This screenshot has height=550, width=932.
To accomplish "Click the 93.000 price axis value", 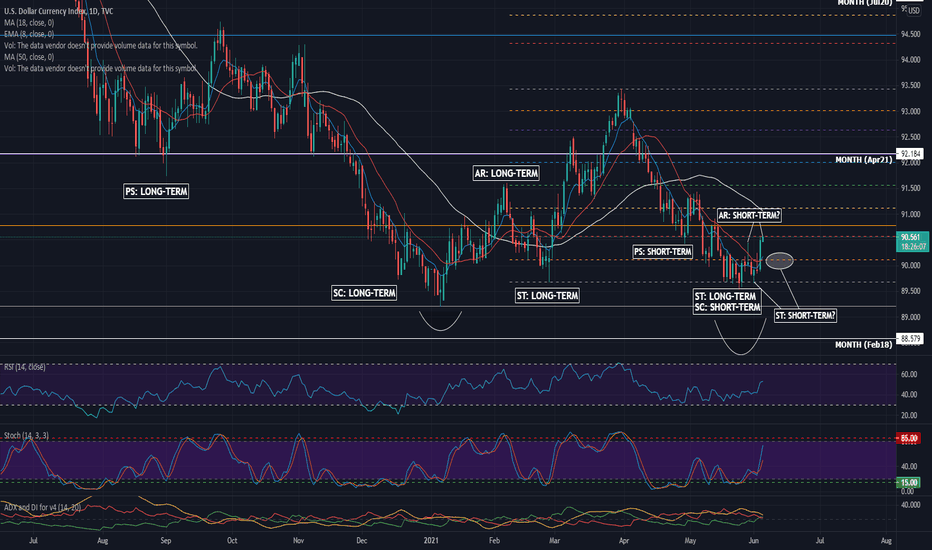I will pyautogui.click(x=911, y=112).
